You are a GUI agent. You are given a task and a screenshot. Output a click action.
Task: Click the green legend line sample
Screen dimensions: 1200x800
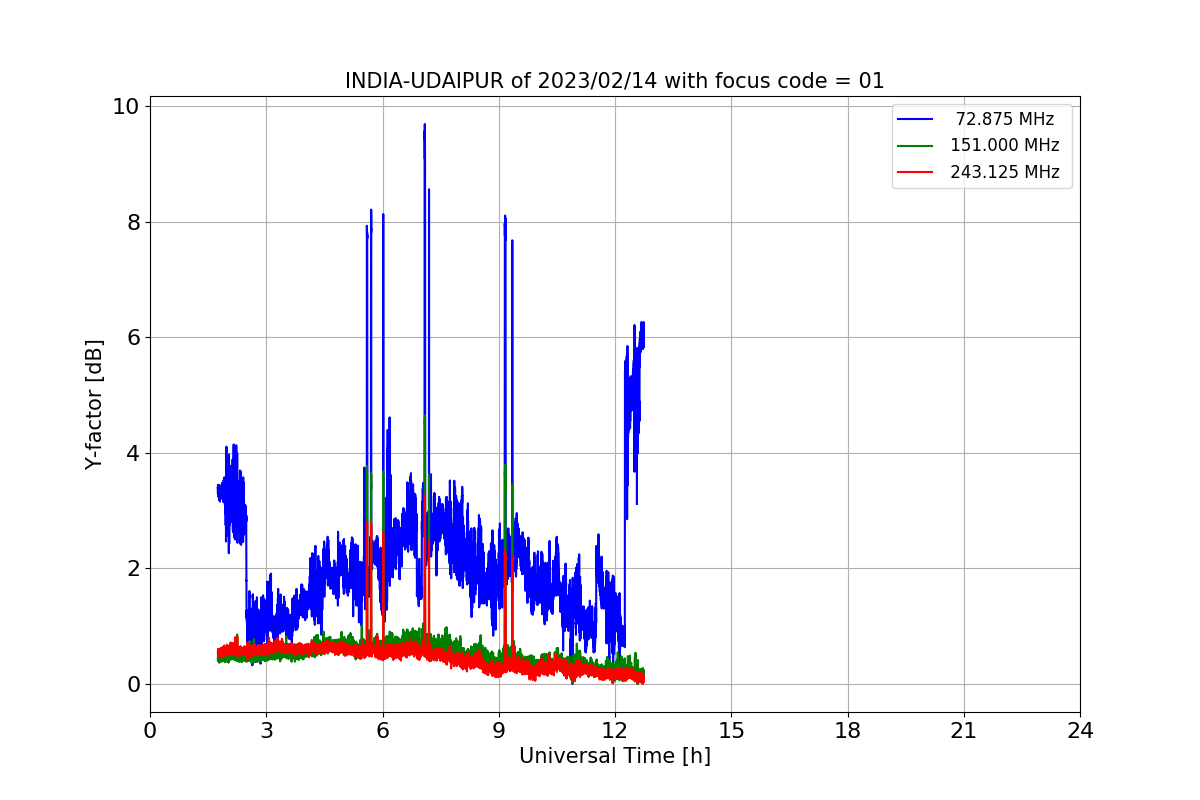coord(915,145)
